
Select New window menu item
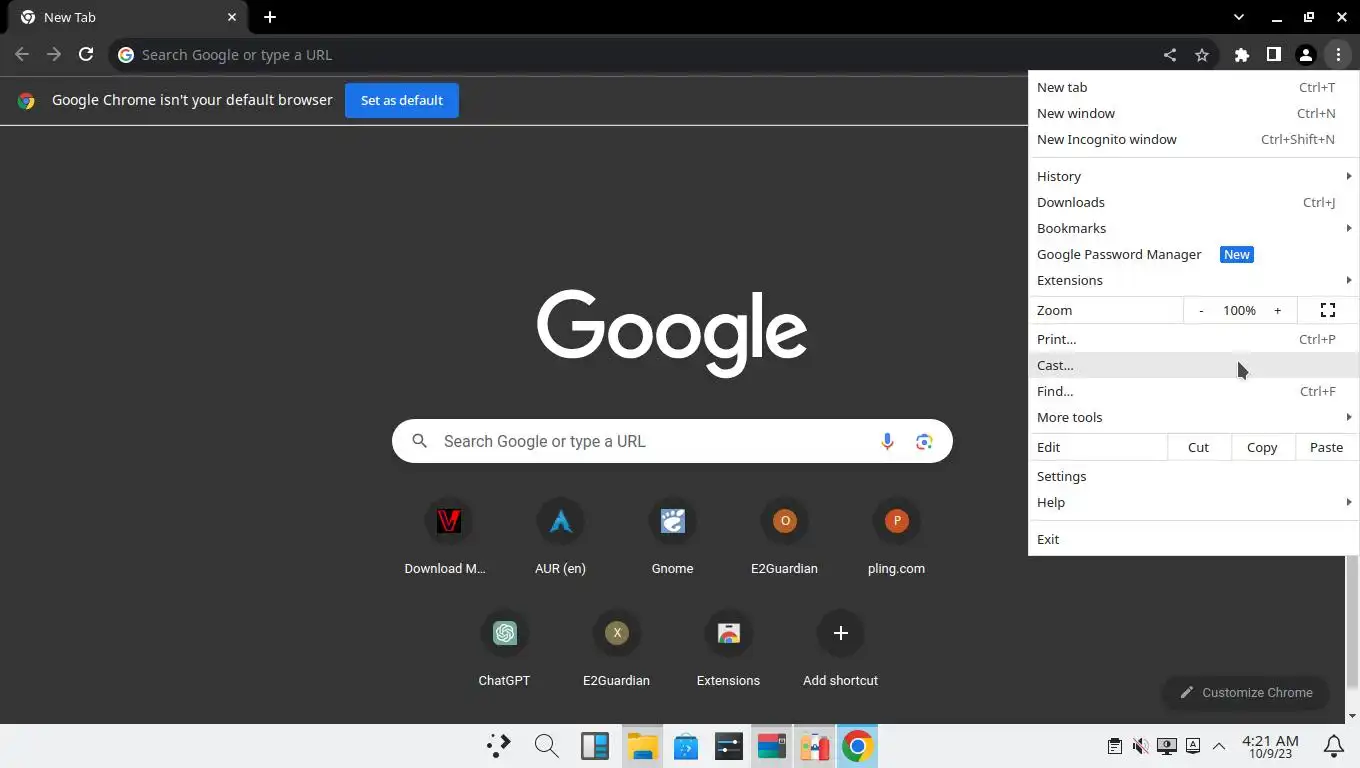point(1193,113)
